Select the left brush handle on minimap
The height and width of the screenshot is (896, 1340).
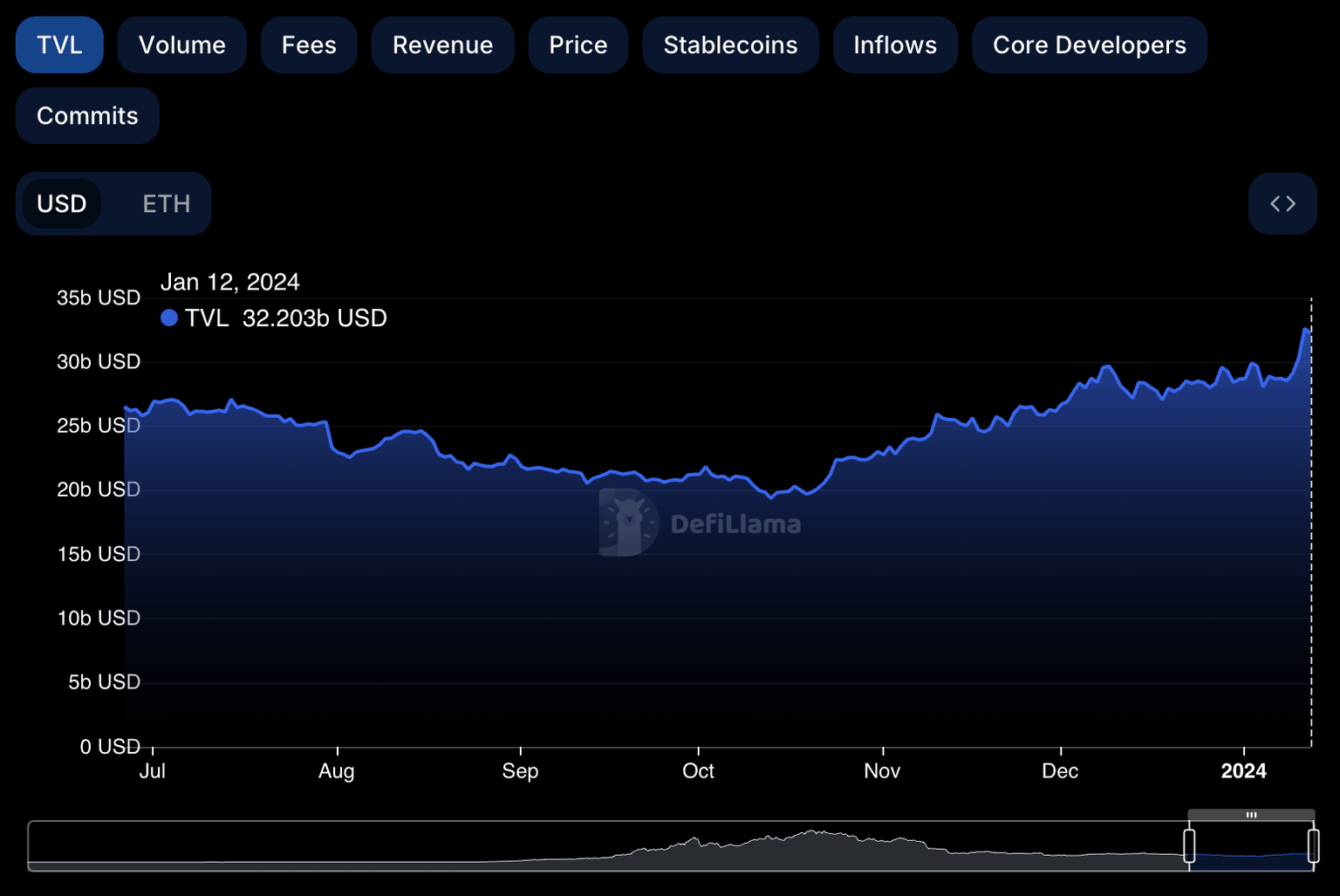tap(1190, 845)
